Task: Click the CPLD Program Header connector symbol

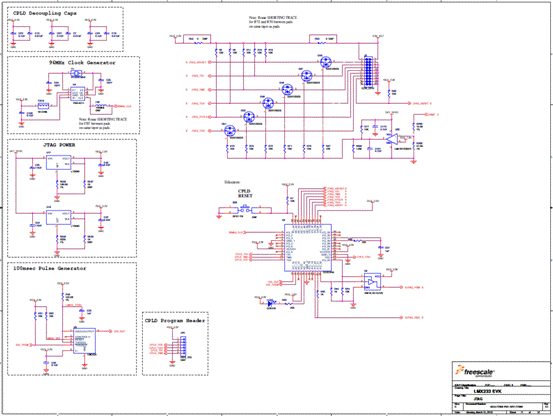Action: (x=183, y=347)
